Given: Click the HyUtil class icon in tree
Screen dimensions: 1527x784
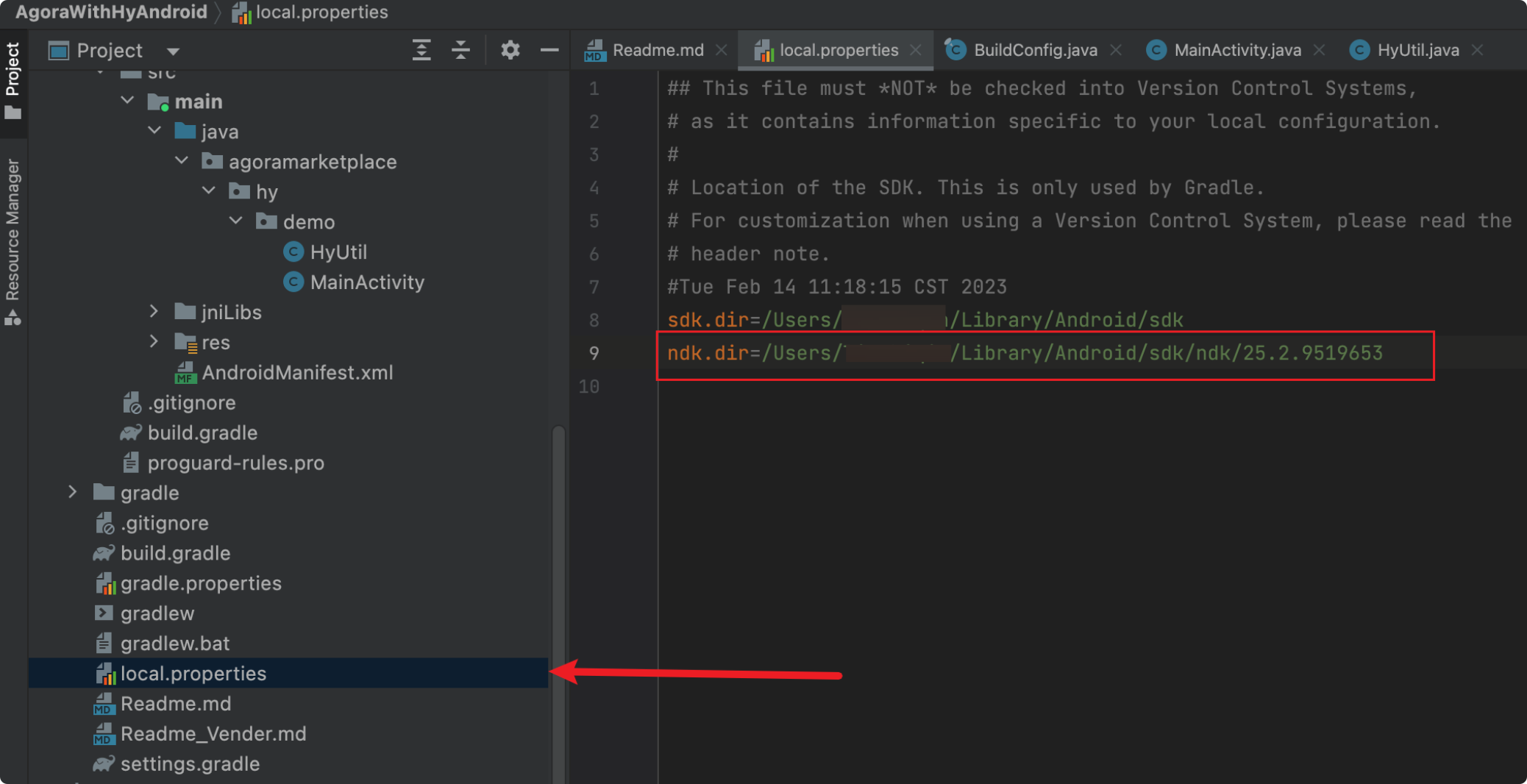Looking at the screenshot, I should tap(293, 252).
